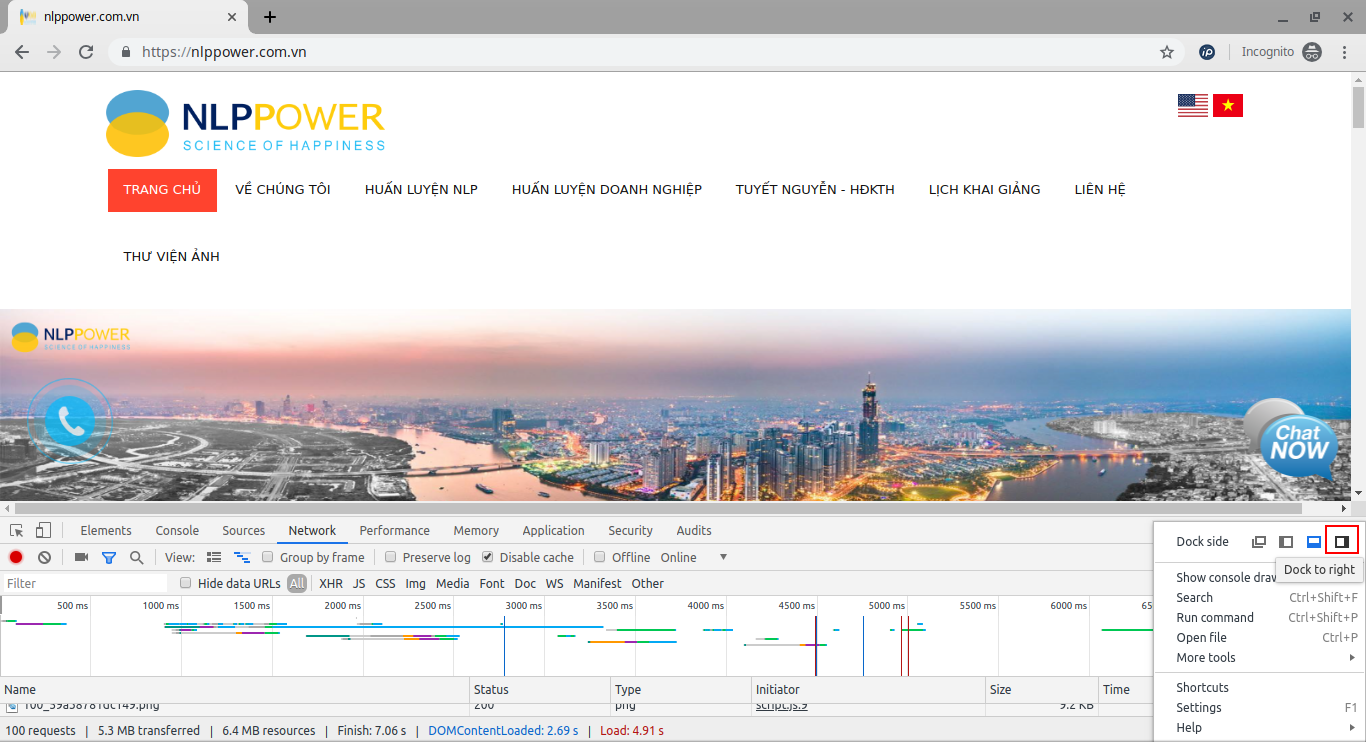Activate the inspect element picker in DevTools
This screenshot has width=1366, height=742.
click(x=17, y=530)
